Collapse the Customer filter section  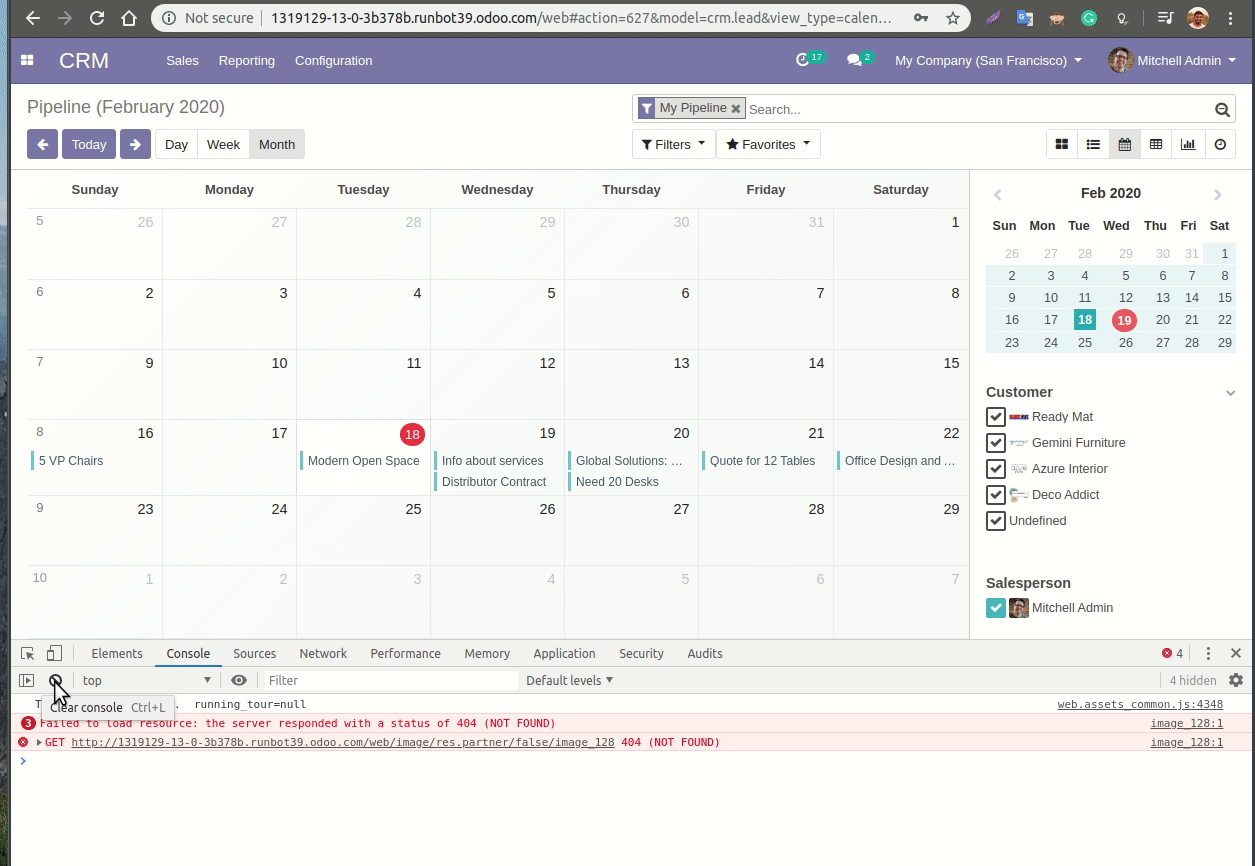[1230, 392]
